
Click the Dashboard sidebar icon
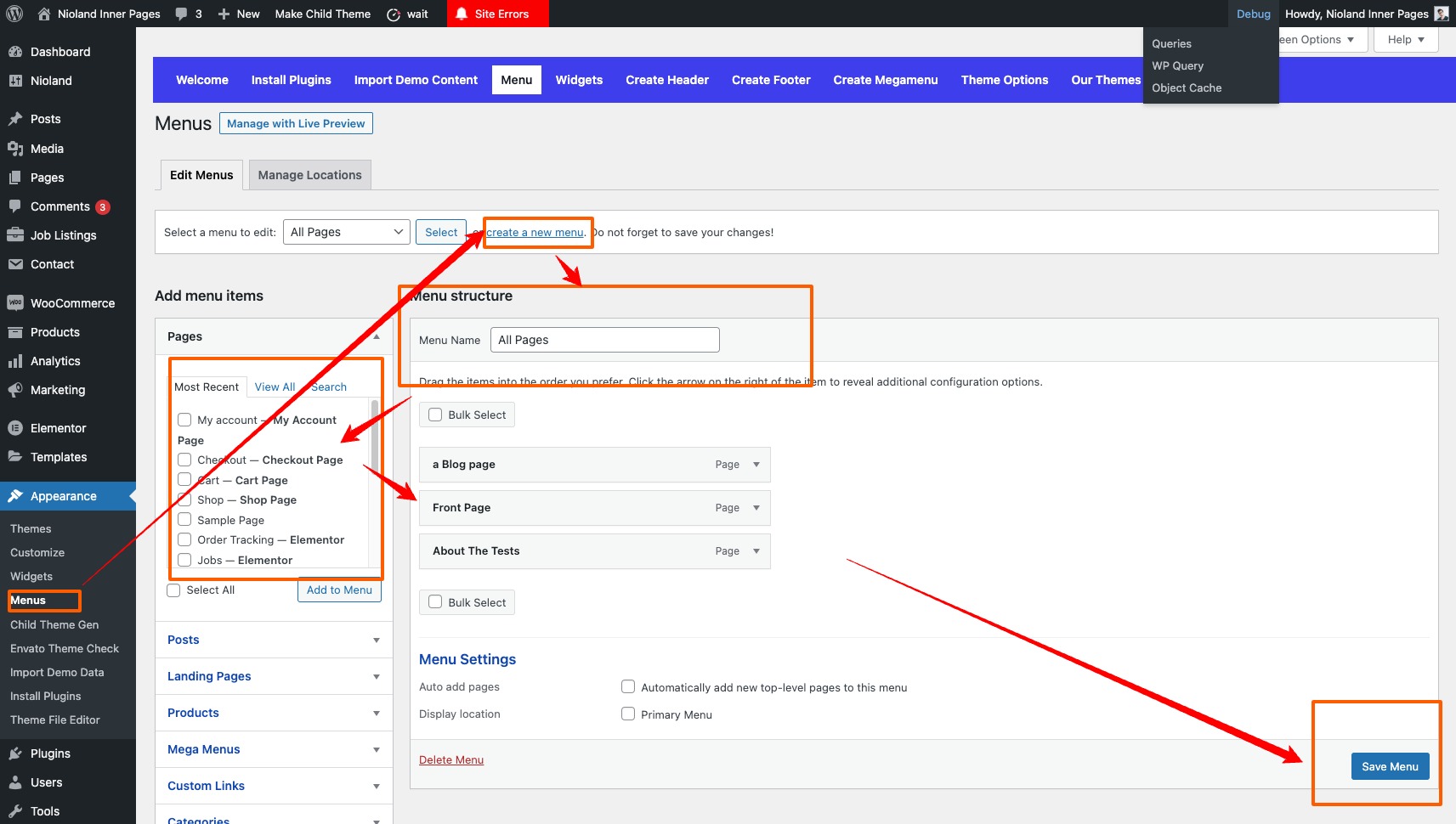coord(15,52)
